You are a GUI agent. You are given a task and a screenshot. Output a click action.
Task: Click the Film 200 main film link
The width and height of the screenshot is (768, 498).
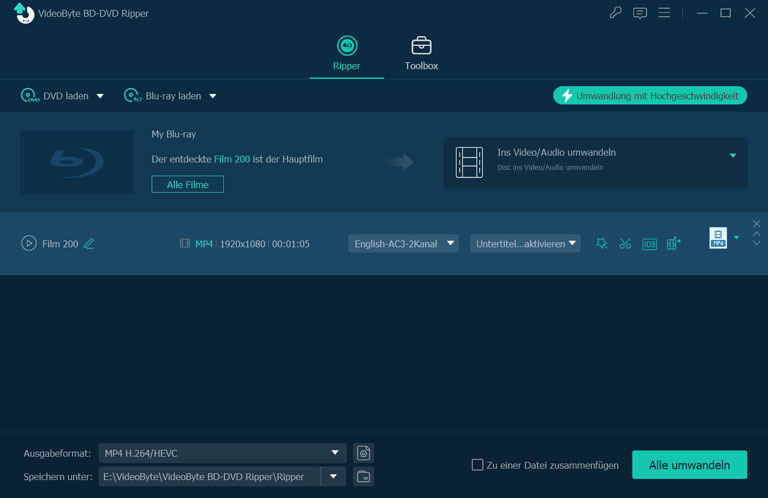tap(232, 159)
